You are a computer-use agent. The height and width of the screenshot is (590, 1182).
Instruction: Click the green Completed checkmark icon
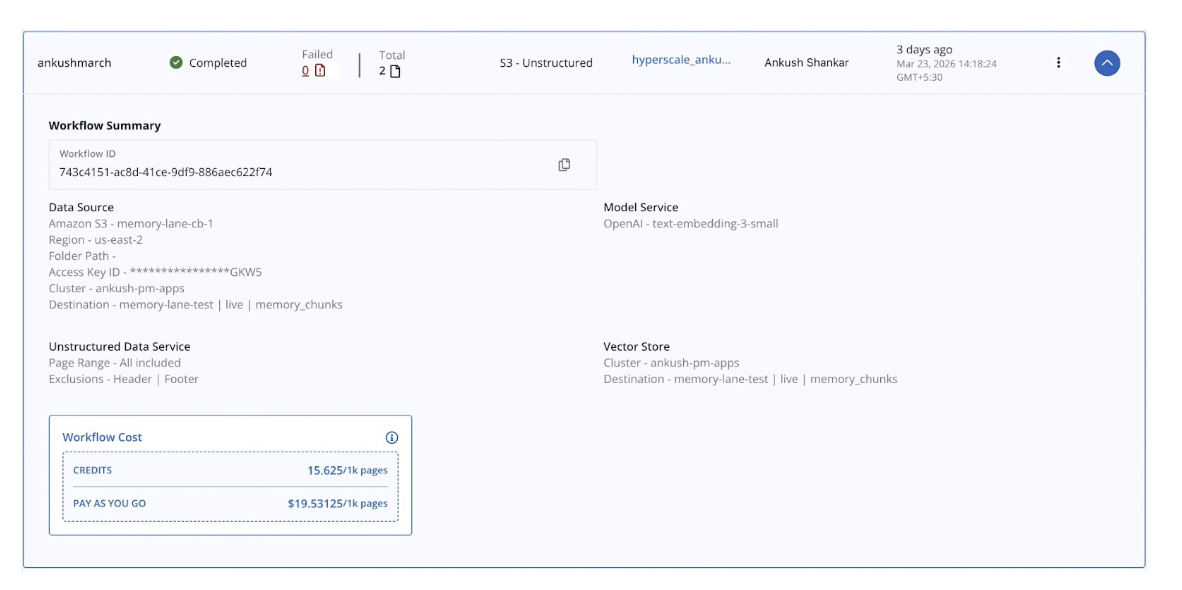(176, 63)
